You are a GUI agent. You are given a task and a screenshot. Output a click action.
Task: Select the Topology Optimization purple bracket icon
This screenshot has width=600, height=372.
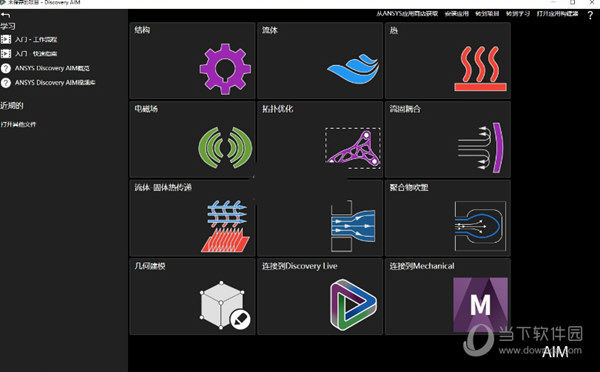[x=353, y=148]
